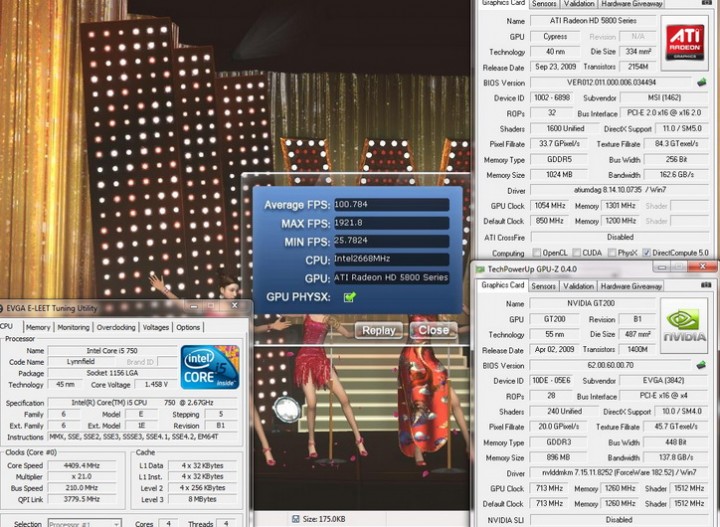Viewport: 720px width, 527px height.
Task: Click the Memory Size 896 MB field
Action: click(558, 458)
